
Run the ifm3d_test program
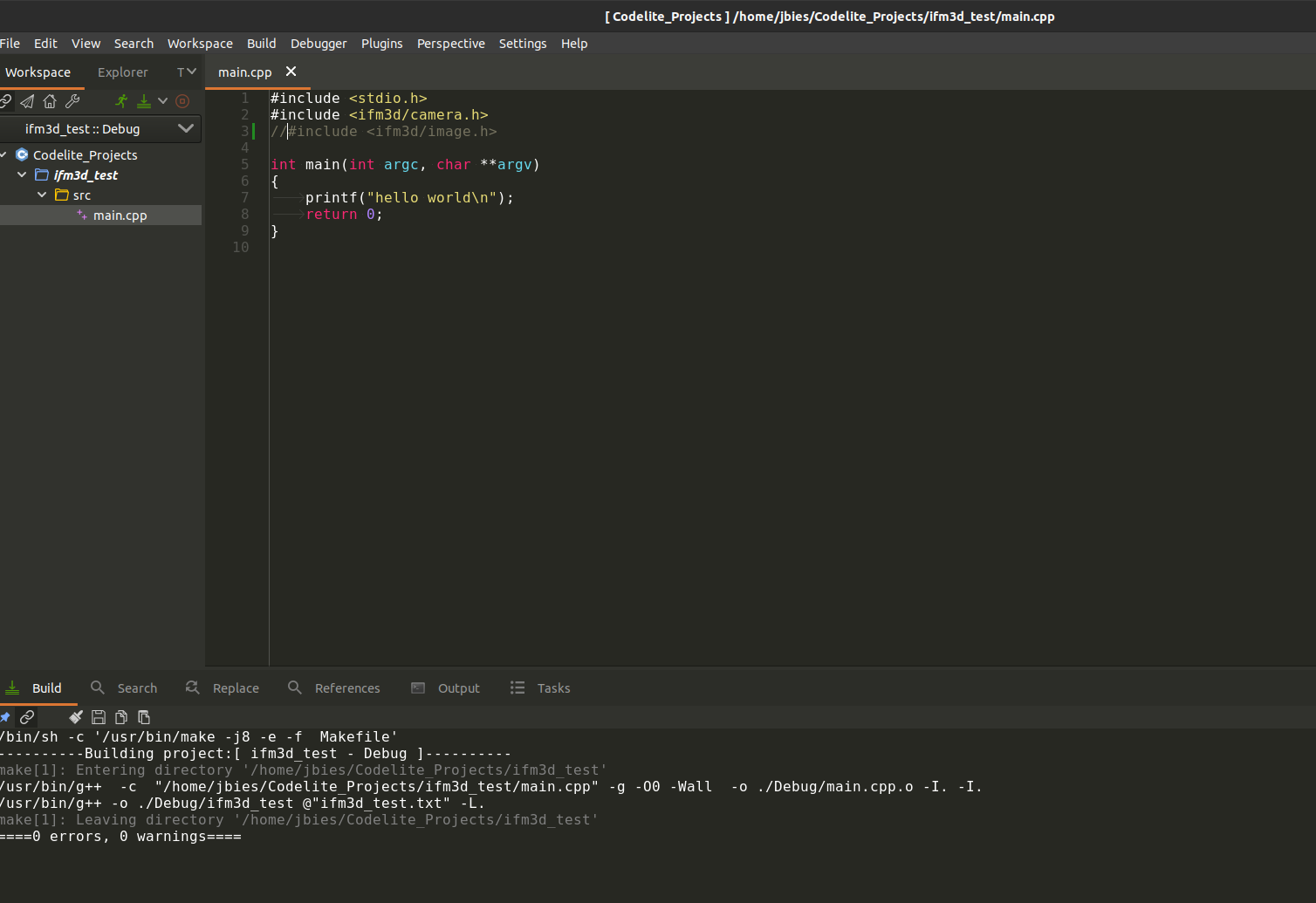[120, 100]
